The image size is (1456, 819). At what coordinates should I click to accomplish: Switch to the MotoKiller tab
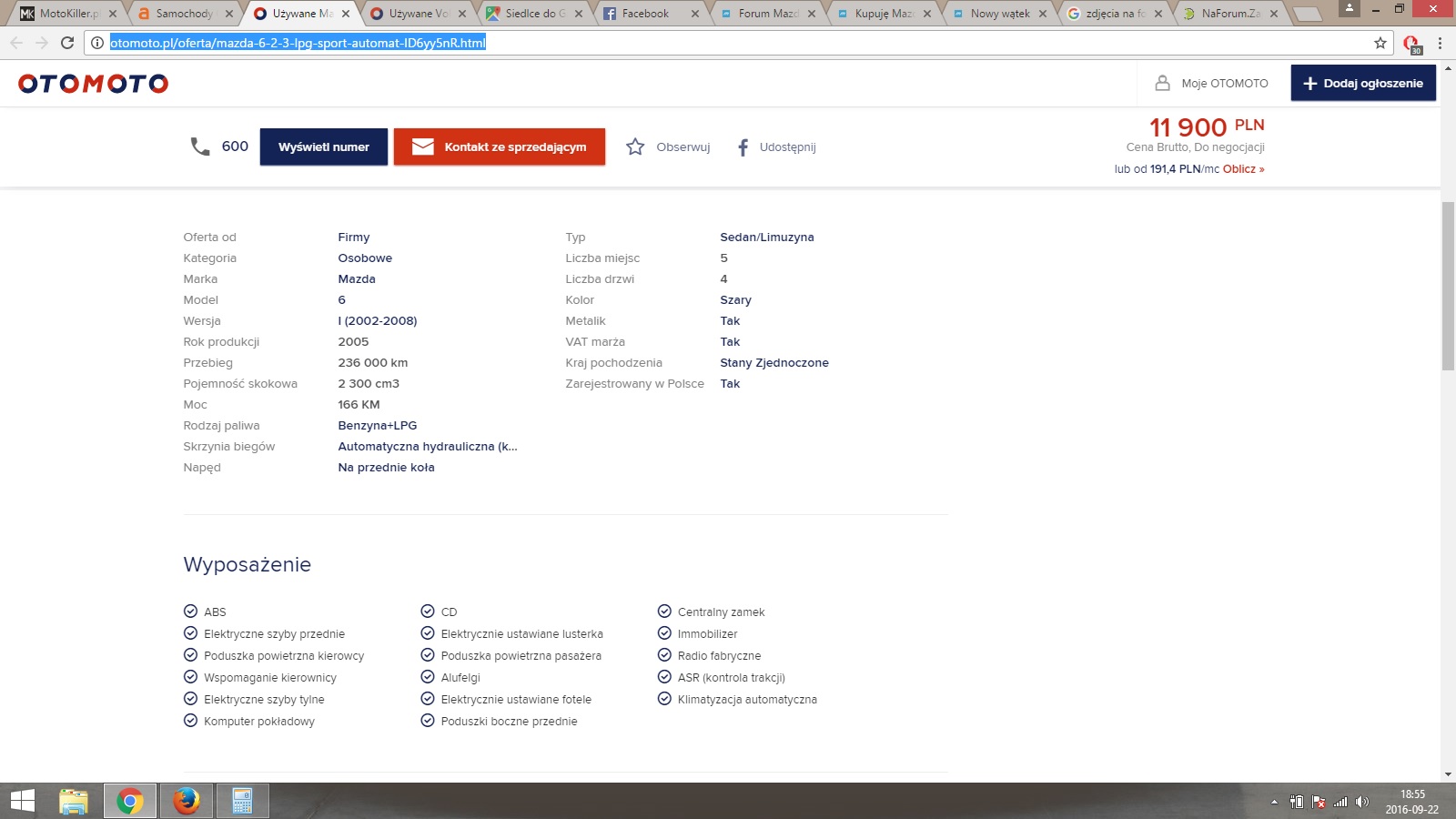[x=66, y=14]
